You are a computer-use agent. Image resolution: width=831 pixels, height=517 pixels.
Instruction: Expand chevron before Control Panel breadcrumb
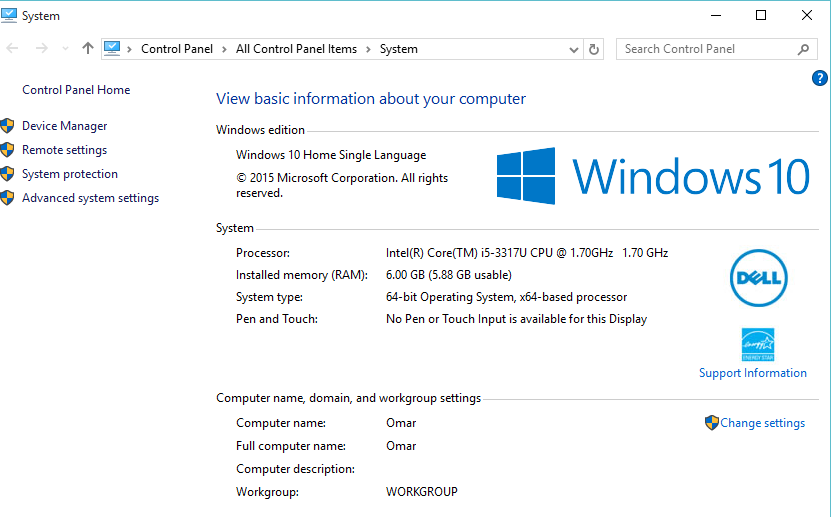point(129,49)
